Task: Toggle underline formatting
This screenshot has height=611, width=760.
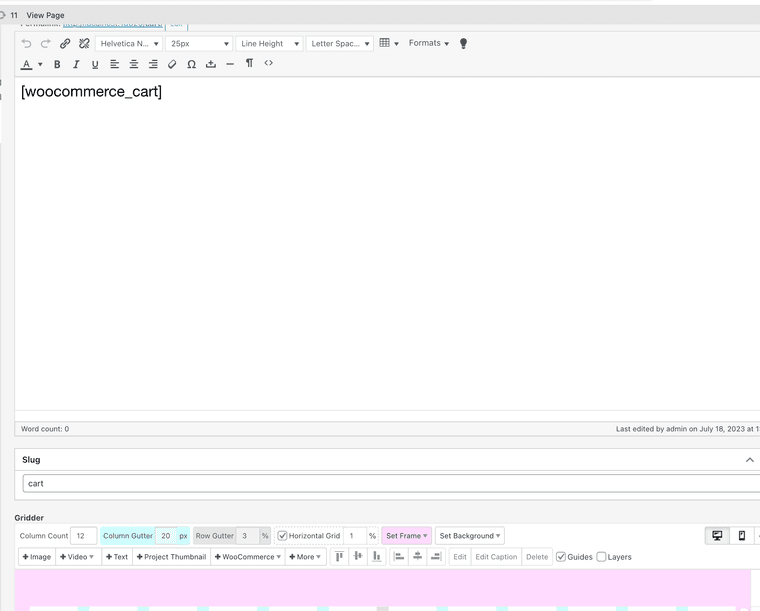Action: [95, 64]
